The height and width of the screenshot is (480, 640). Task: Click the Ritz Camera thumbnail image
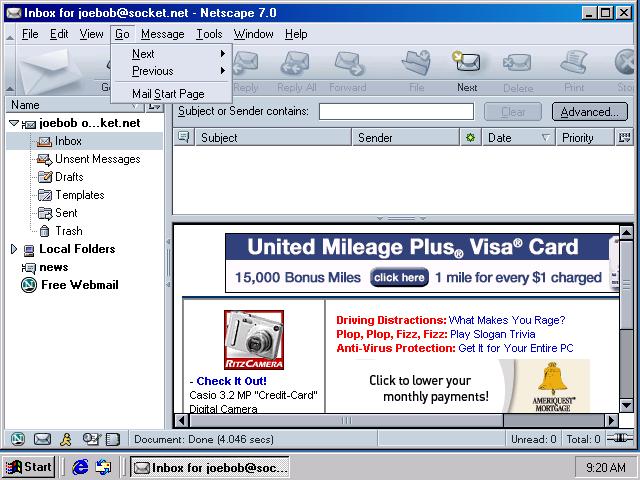tap(254, 340)
